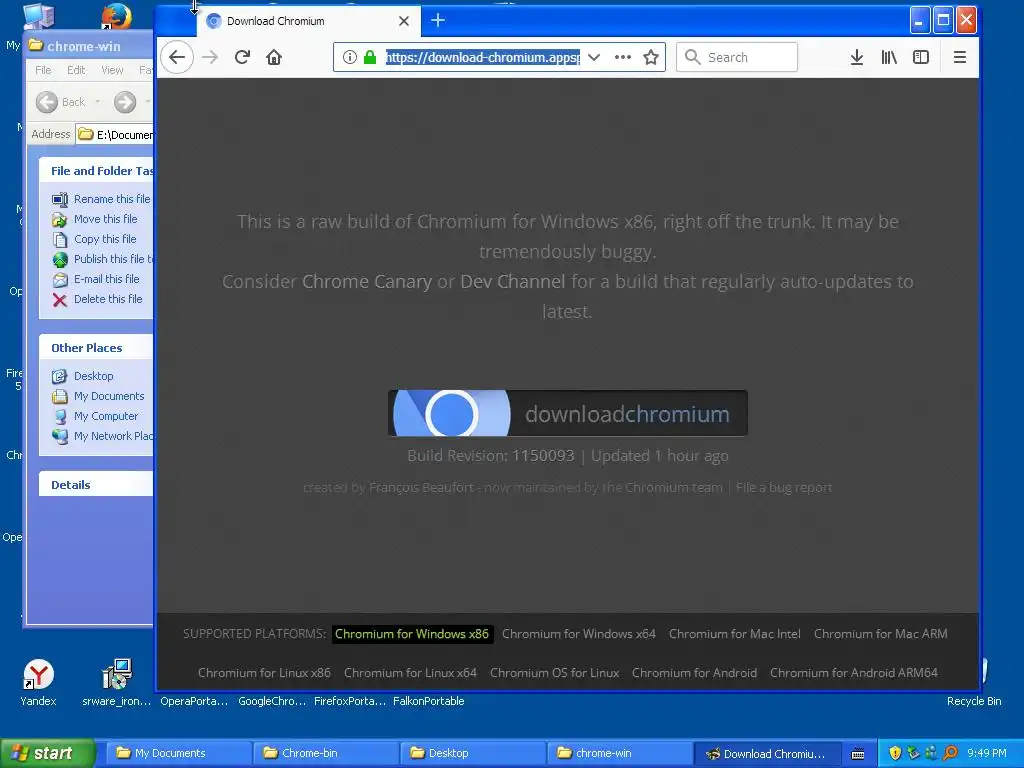Collapse File and Folder Tasks header

click(96, 171)
